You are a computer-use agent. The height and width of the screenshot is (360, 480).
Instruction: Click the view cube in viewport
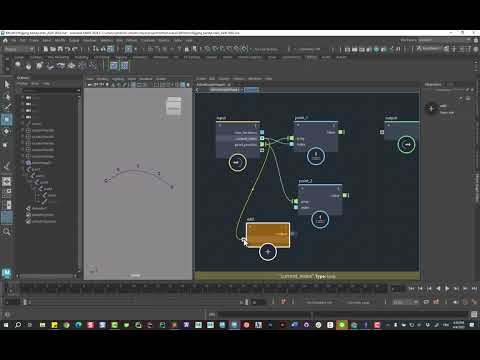pyautogui.click(x=174, y=106)
